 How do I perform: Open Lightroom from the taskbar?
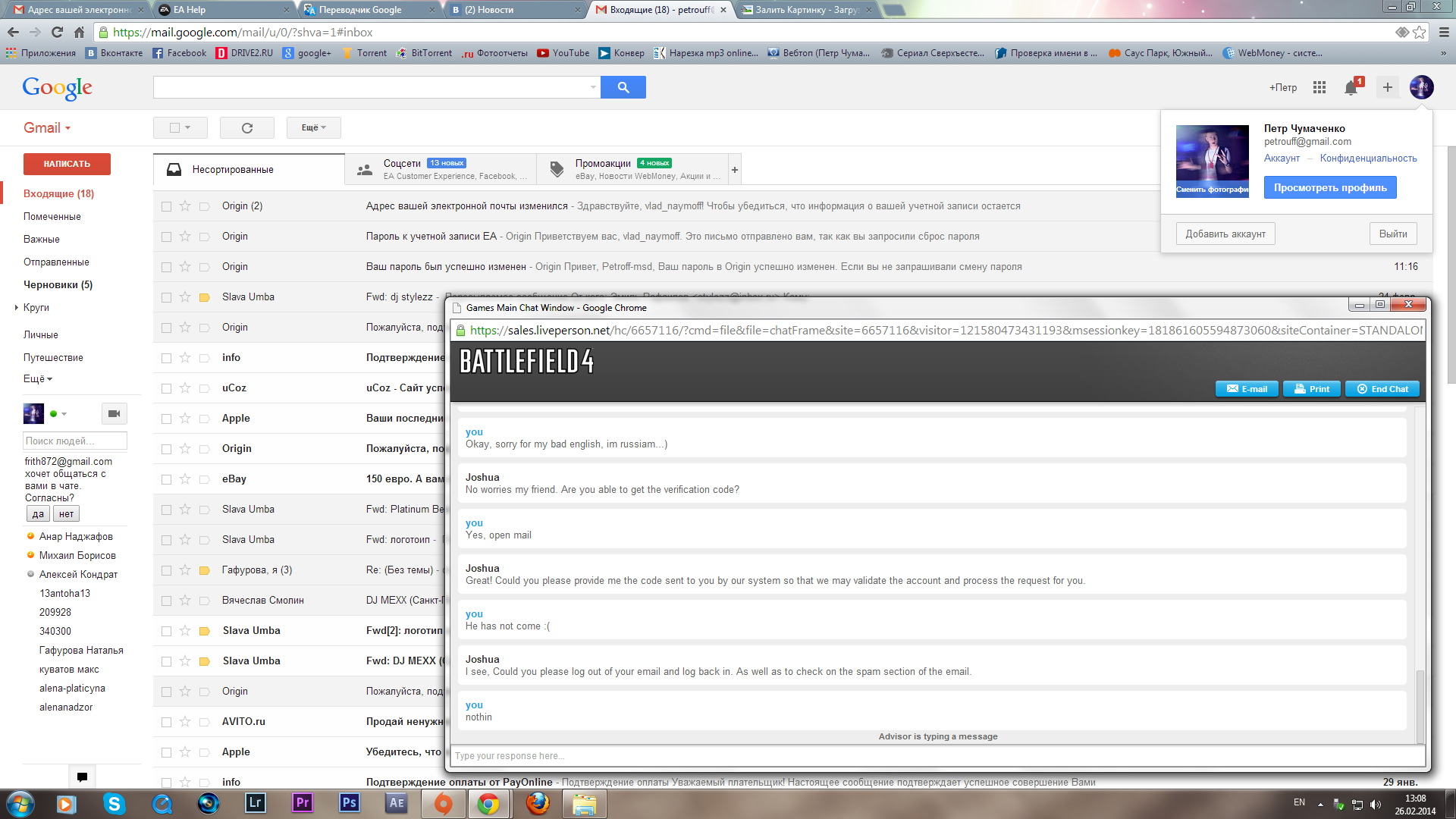pyautogui.click(x=256, y=803)
